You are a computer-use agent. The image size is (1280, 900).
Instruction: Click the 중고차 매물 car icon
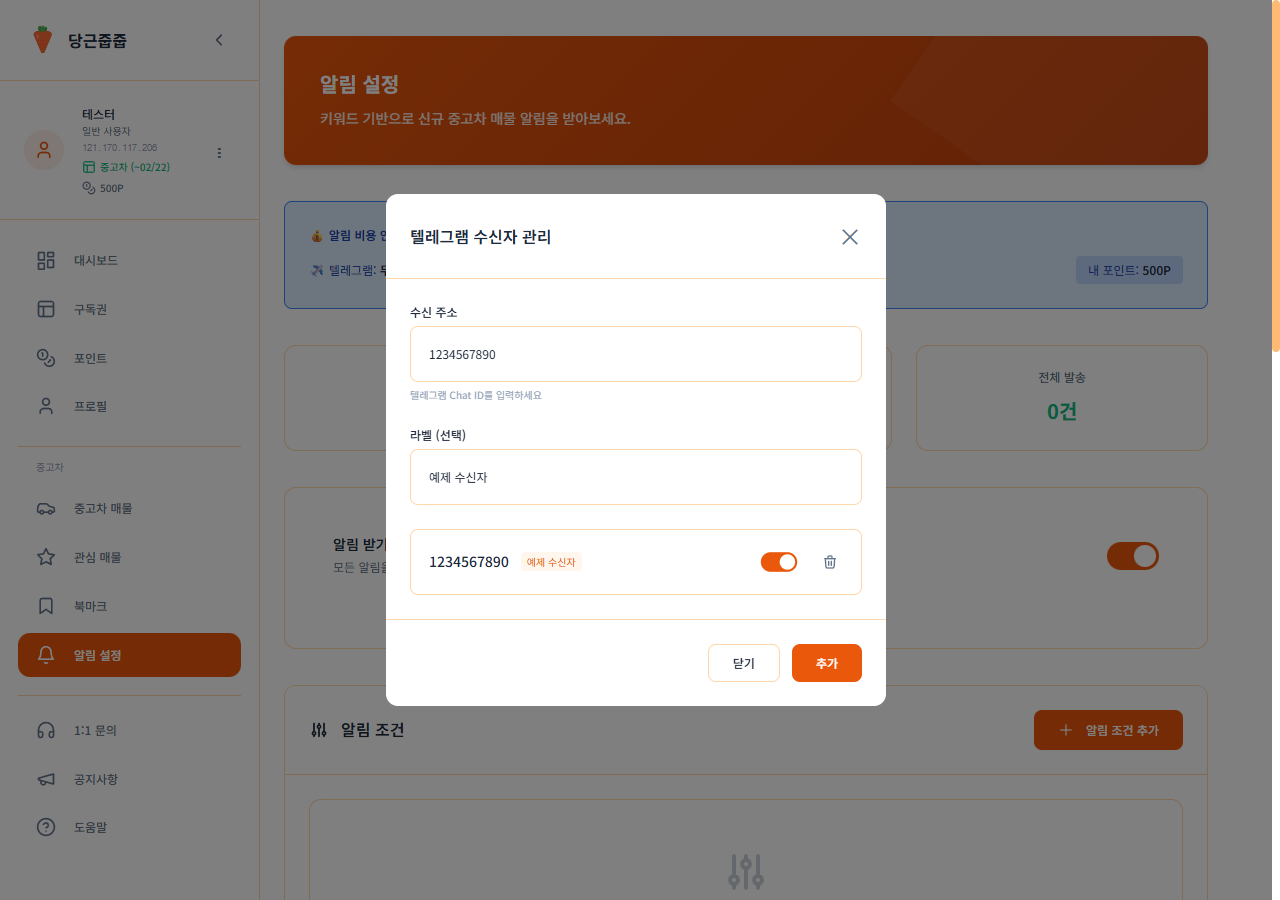[x=44, y=508]
